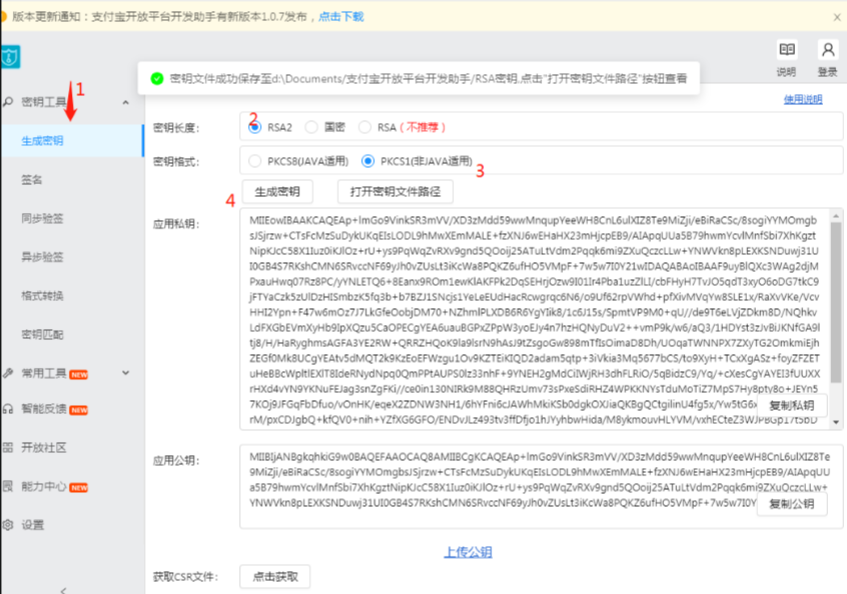
Task: Open the 说明 book icon
Action: [786, 50]
